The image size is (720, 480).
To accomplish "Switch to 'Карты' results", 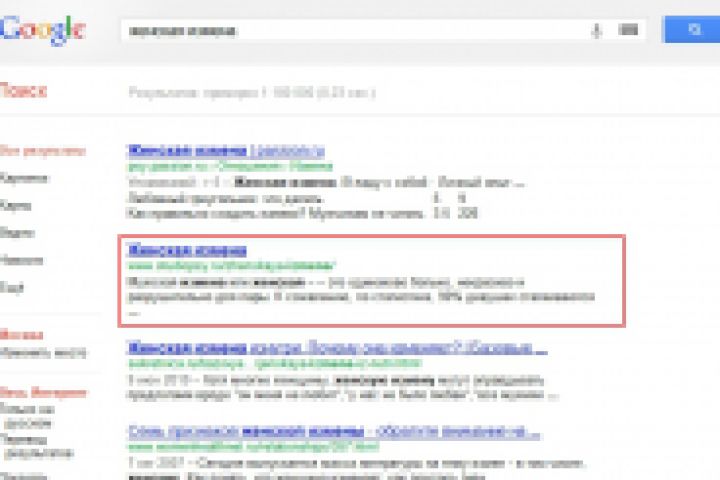I will (x=15, y=206).
